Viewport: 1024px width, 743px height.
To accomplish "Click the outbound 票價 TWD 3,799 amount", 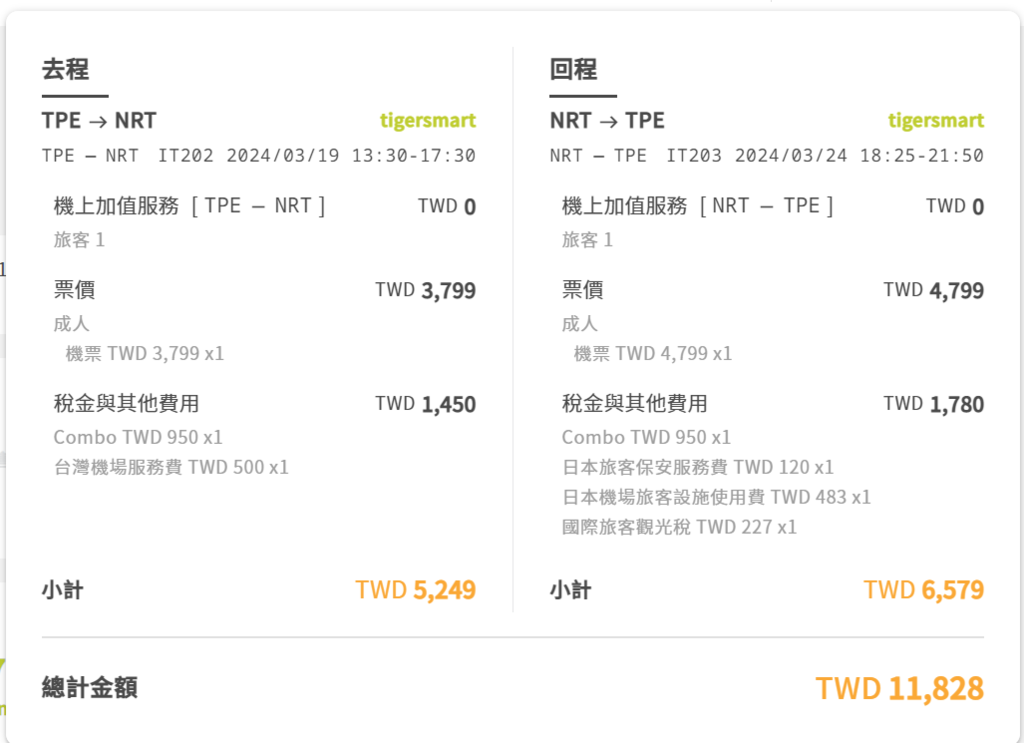I will [x=426, y=290].
